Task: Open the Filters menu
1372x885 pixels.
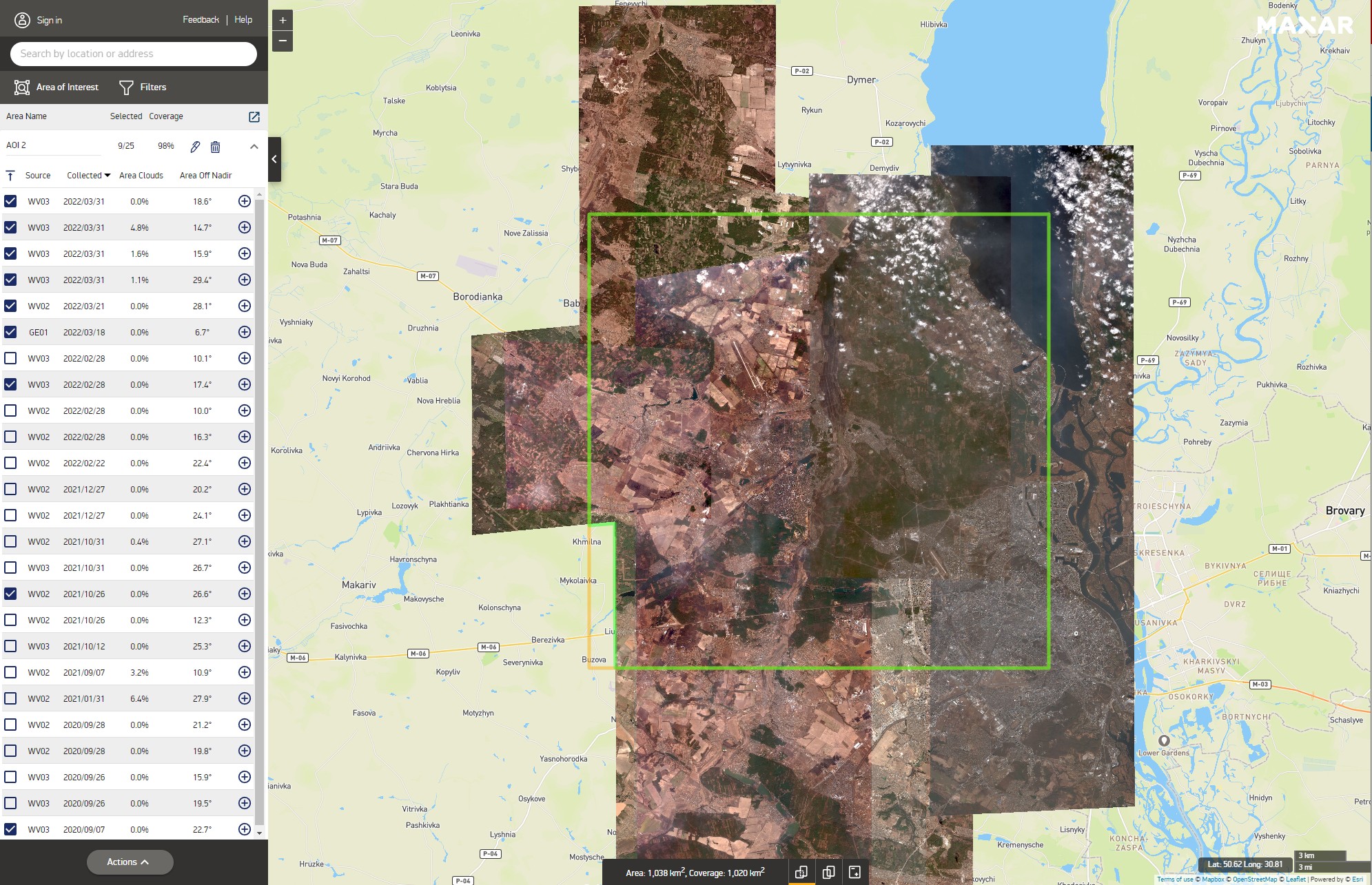Action: pos(143,87)
